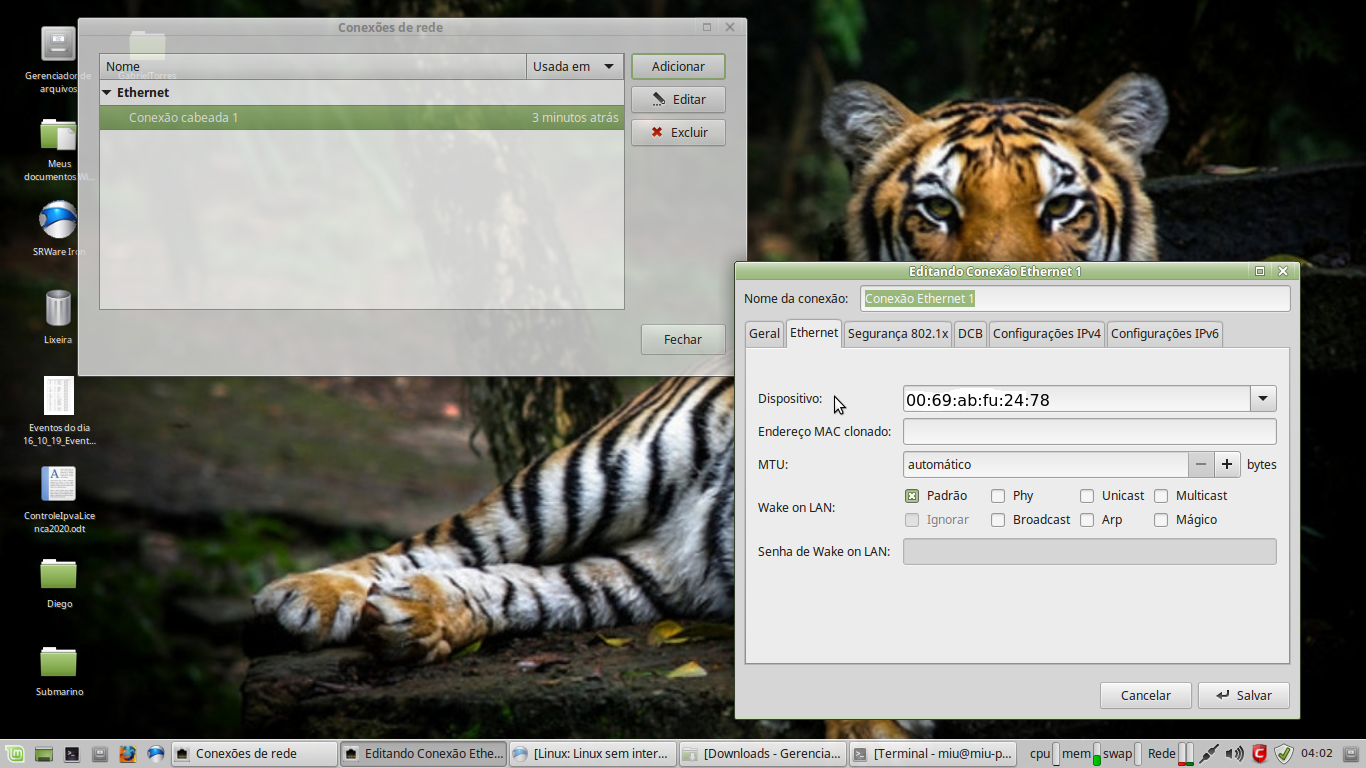This screenshot has width=1366, height=768.
Task: Click the Adicionar button
Action: [x=678, y=67]
